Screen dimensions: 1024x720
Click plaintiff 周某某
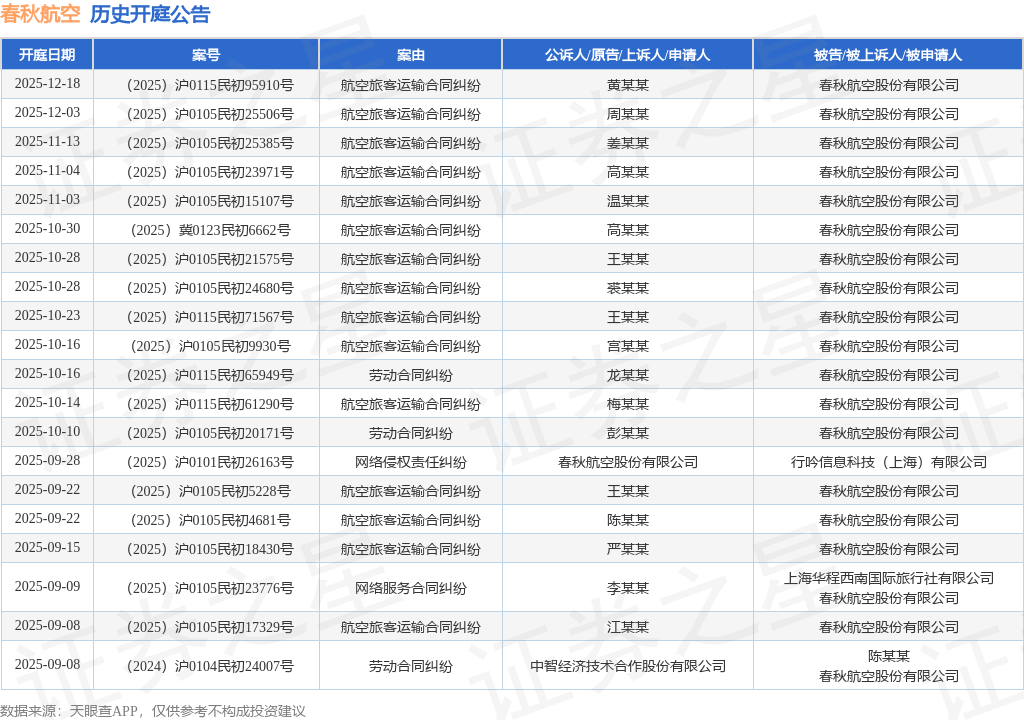click(627, 114)
